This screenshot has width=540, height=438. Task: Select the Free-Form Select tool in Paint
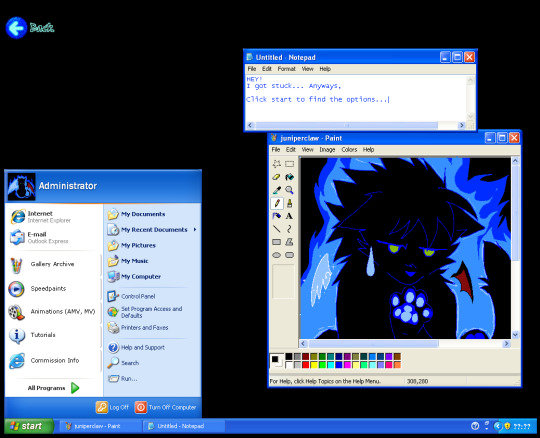pyautogui.click(x=277, y=164)
